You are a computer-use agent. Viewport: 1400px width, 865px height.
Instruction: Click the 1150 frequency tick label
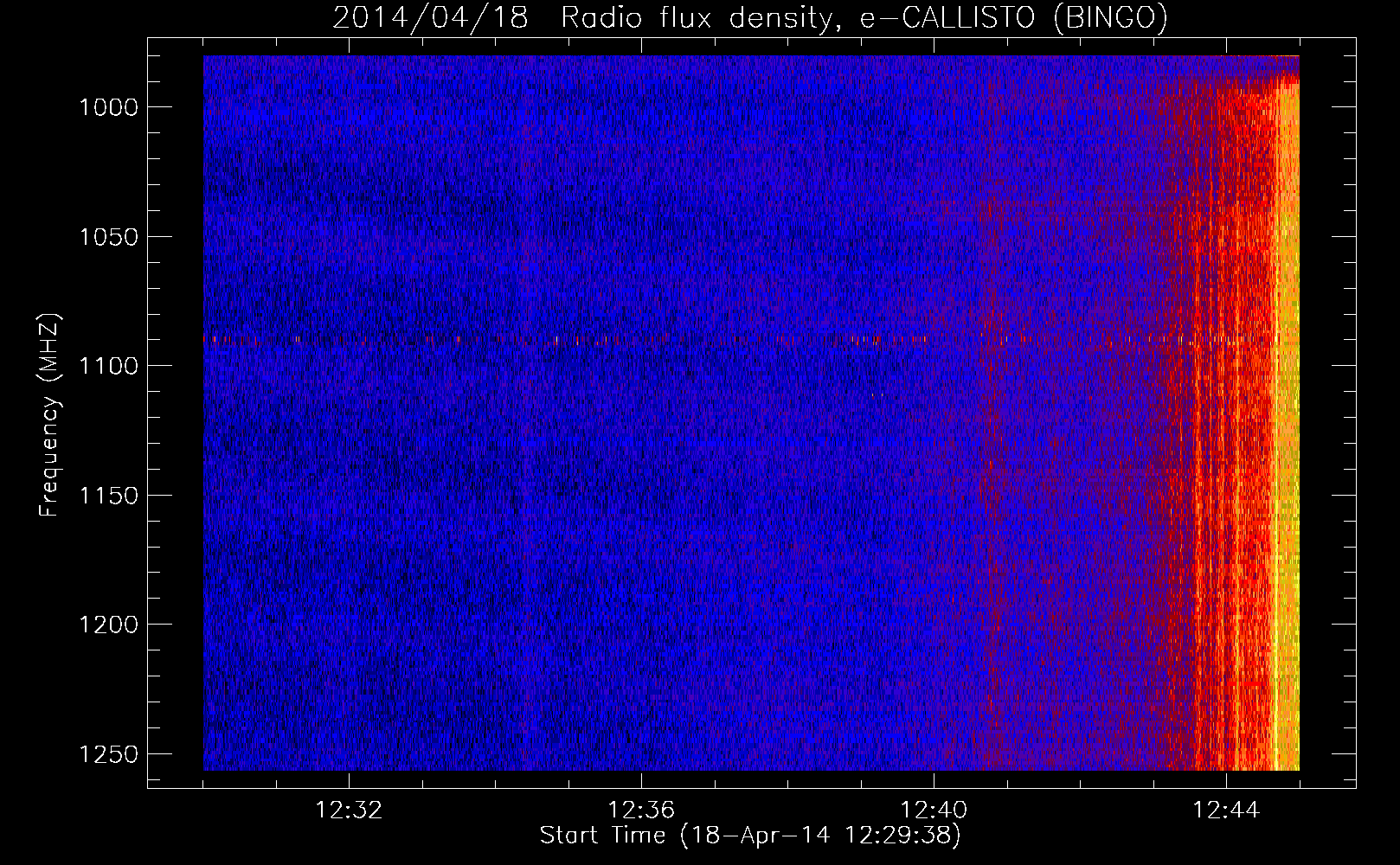[108, 496]
